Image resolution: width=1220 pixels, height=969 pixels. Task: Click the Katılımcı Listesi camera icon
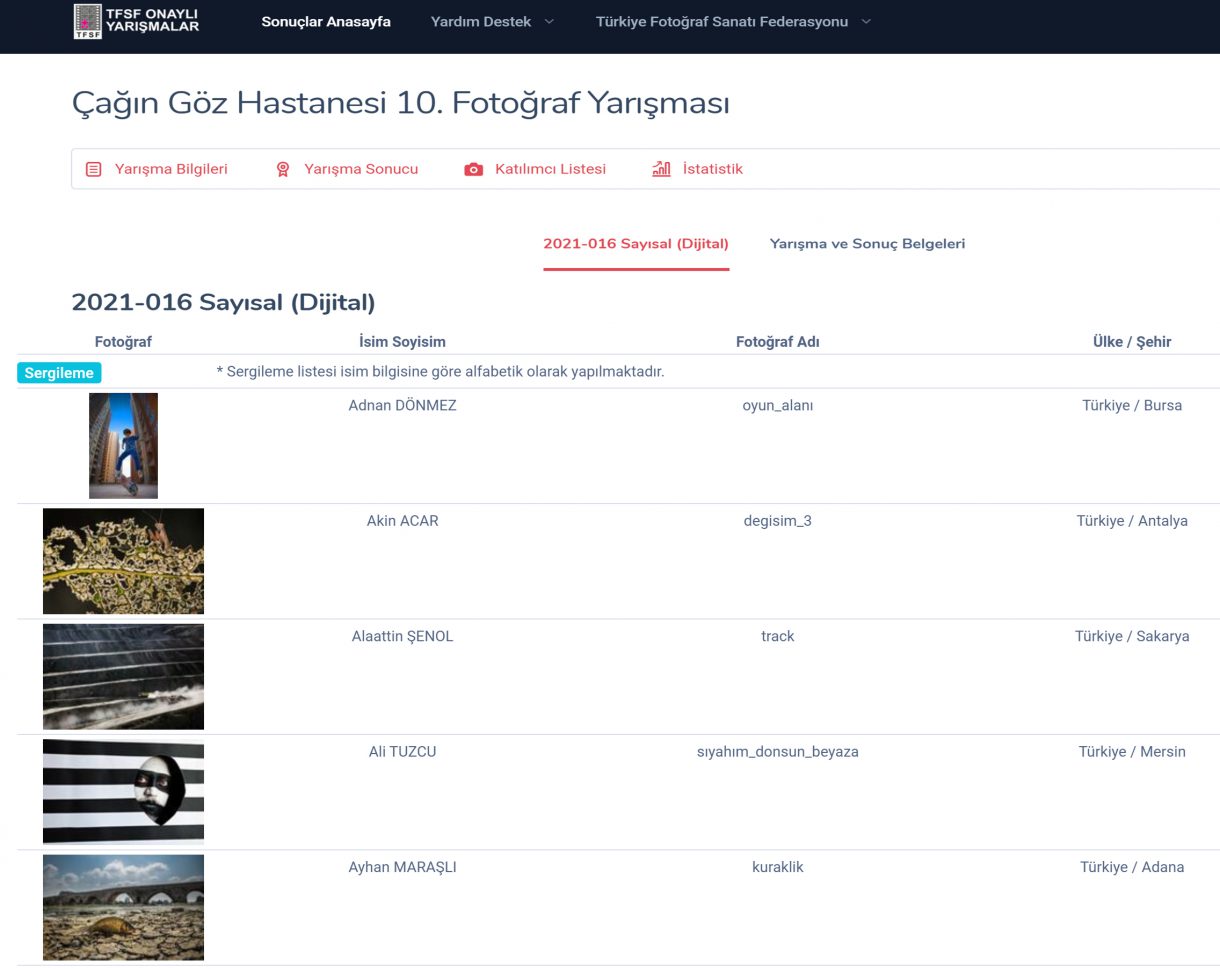[473, 170]
